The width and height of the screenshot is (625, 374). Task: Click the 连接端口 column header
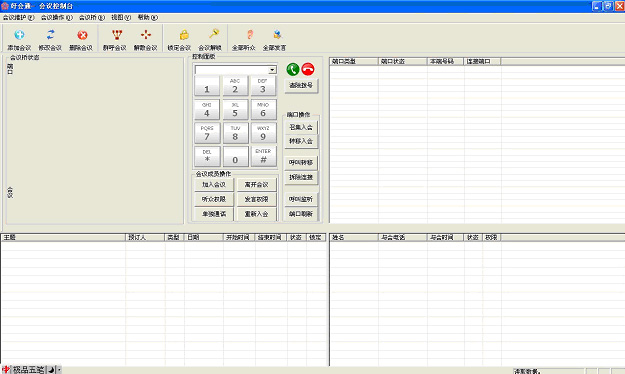coord(482,61)
